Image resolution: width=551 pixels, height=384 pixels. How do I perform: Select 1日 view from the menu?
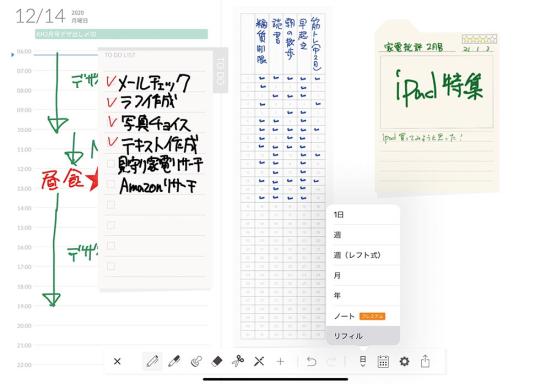[363, 215]
